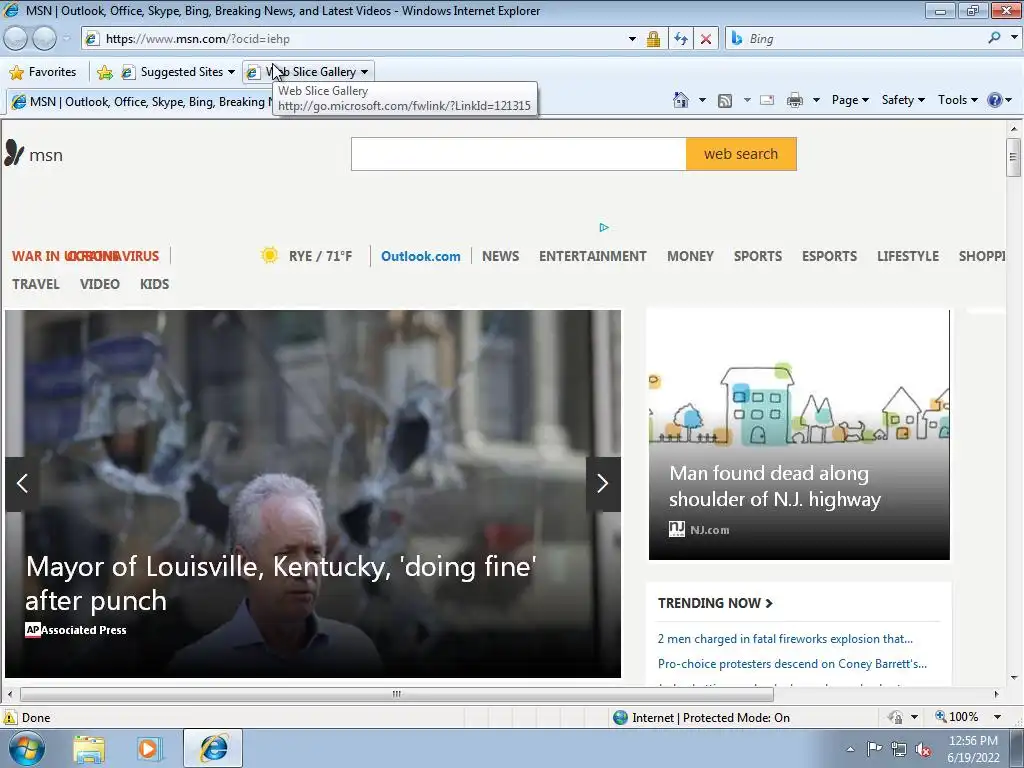This screenshot has width=1024, height=768.
Task: Click the web search button
Action: (x=741, y=154)
